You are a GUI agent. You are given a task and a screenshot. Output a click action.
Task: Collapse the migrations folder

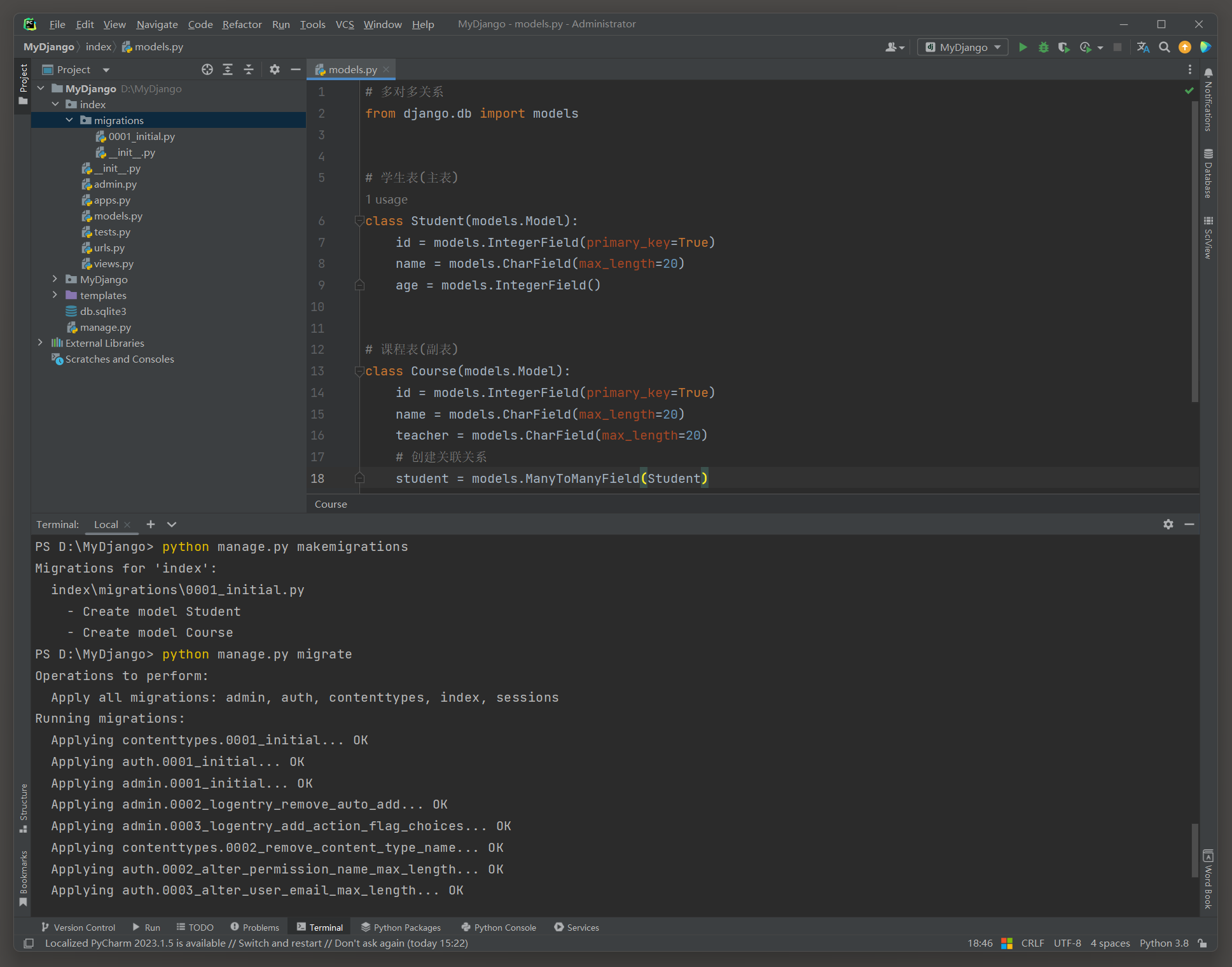click(69, 120)
